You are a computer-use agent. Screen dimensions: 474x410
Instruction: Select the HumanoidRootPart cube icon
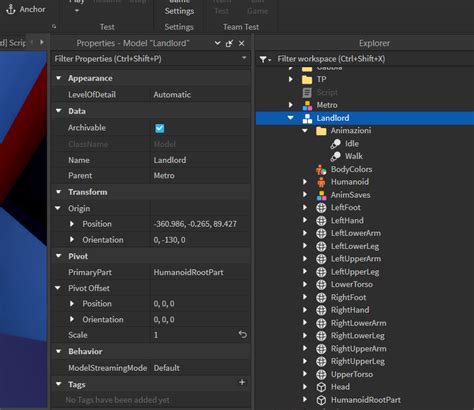(x=321, y=400)
